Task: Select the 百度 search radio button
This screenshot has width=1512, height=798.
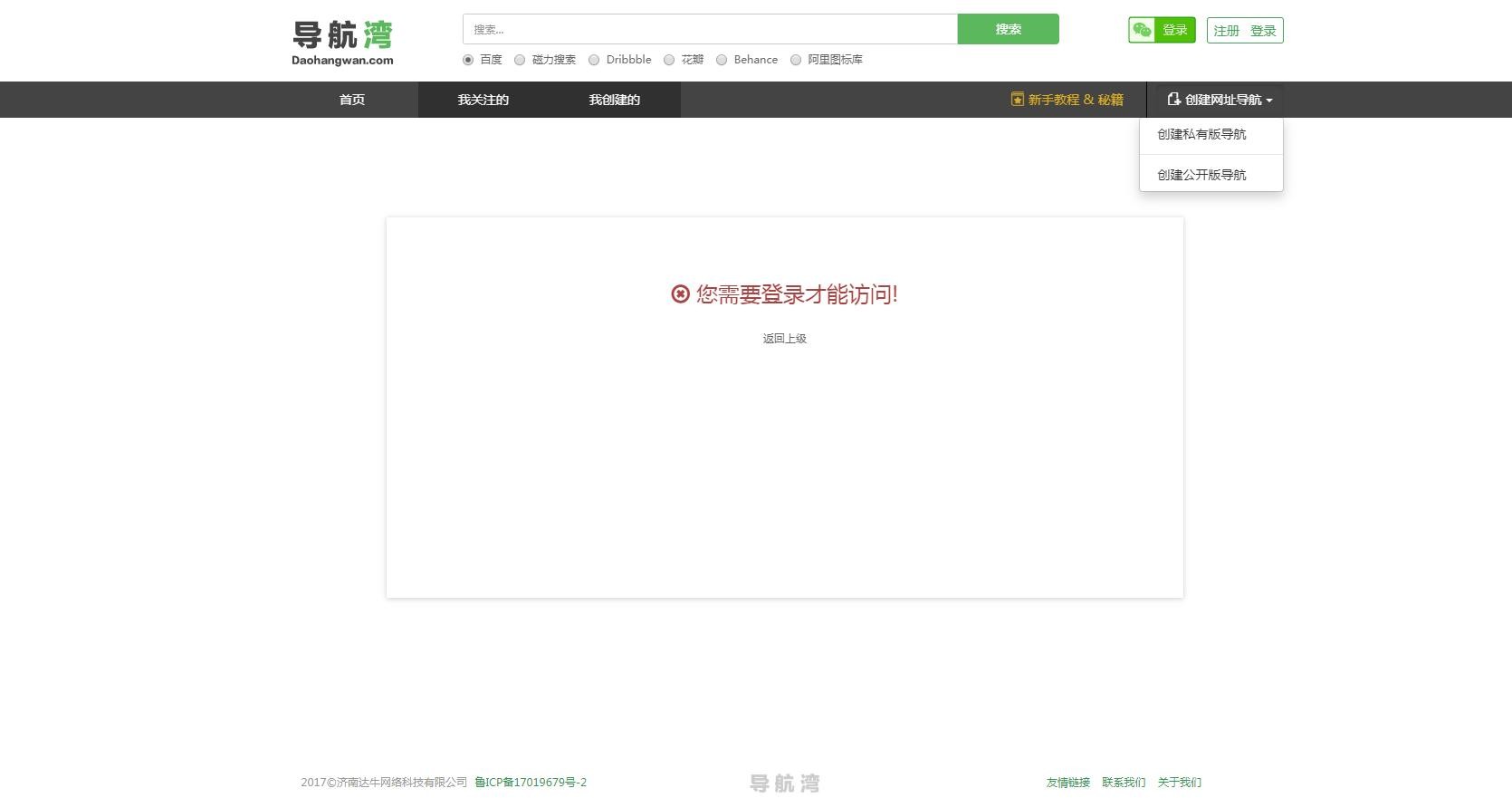Action: pyautogui.click(x=468, y=60)
